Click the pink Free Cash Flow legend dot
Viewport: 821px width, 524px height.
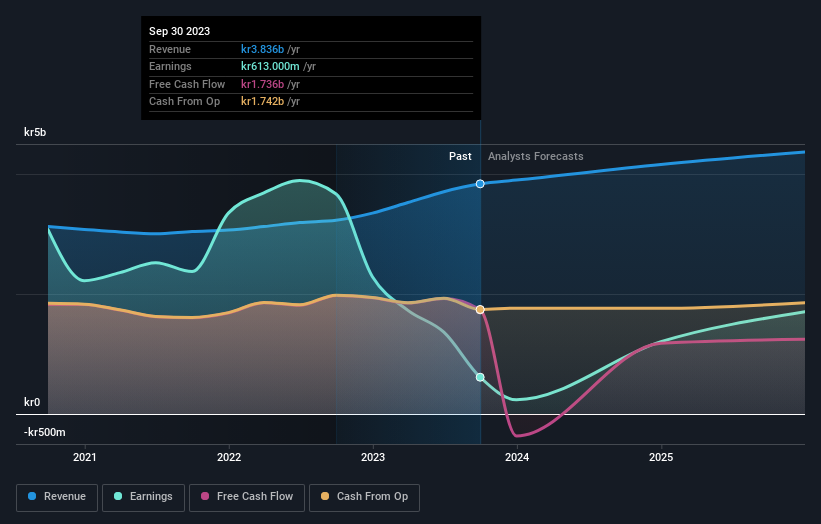click(x=205, y=496)
